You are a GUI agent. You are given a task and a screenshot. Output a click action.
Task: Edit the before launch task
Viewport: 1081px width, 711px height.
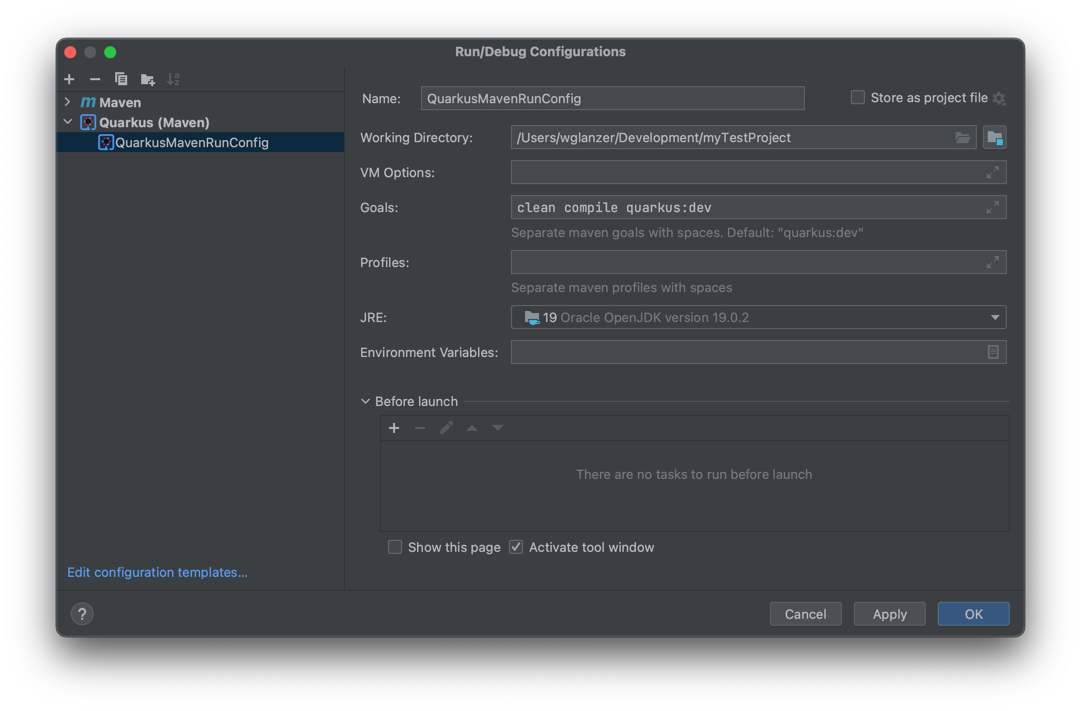[x=446, y=428]
